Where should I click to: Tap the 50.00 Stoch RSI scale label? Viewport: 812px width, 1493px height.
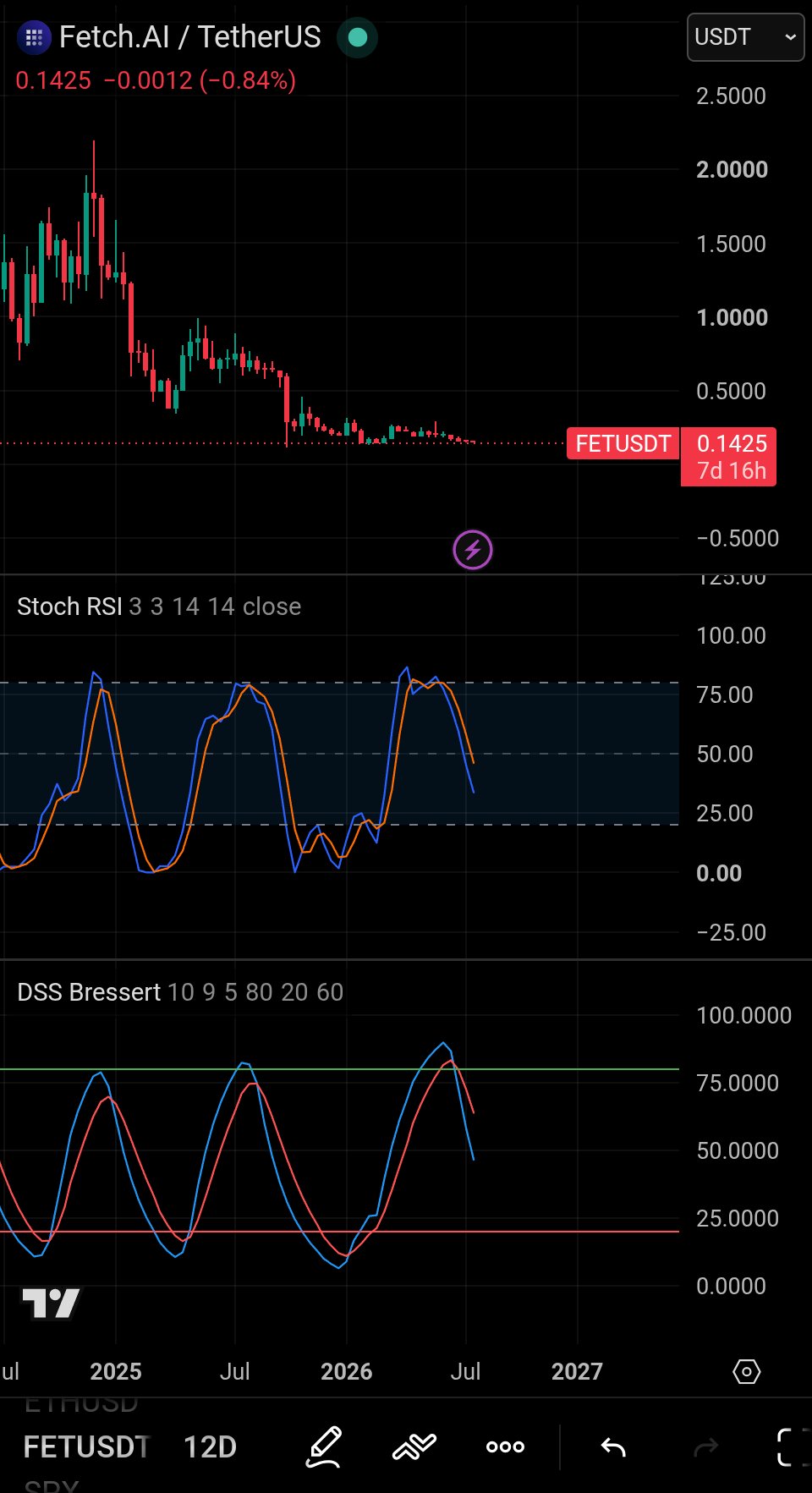coord(724,754)
